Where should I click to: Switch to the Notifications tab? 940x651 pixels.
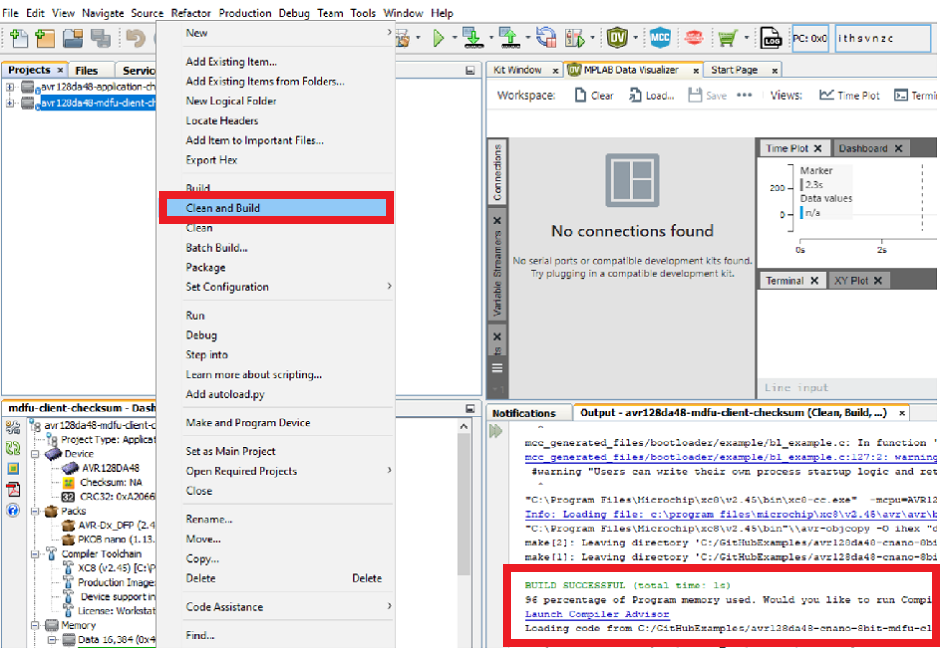coord(524,413)
